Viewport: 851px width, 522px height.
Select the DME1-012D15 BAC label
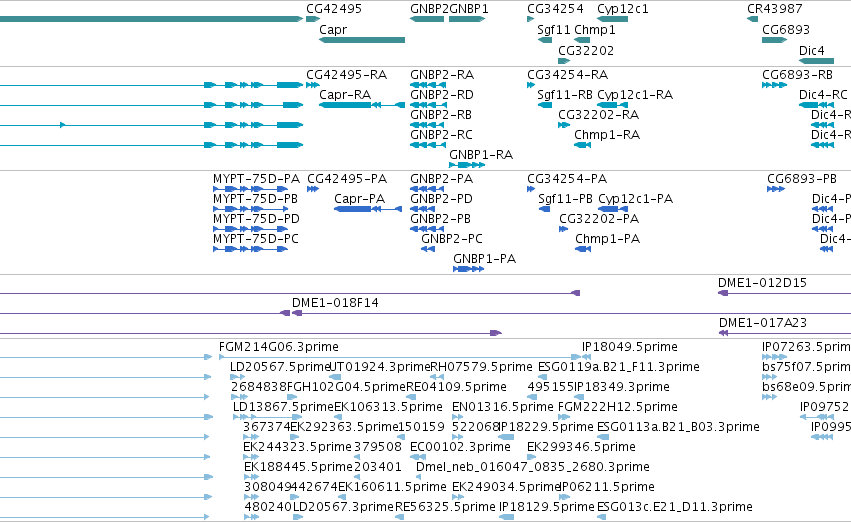763,283
